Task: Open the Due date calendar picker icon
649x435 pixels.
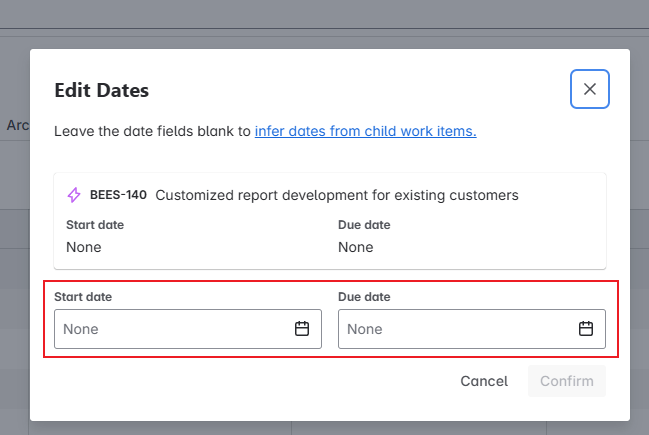Action: [x=587, y=329]
